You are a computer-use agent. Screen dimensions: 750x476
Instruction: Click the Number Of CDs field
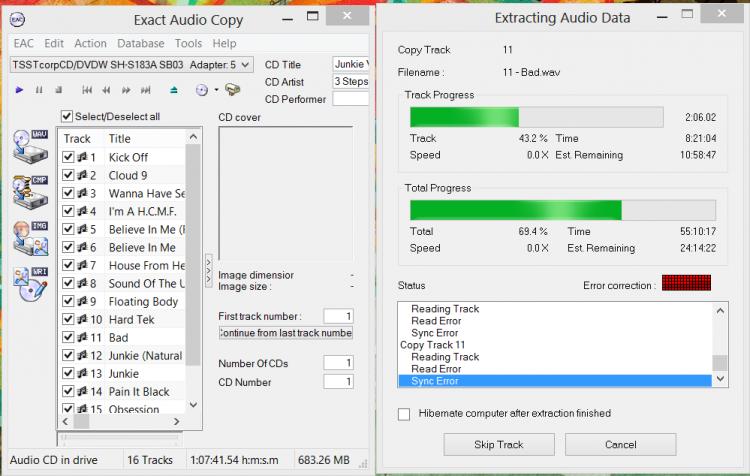point(338,363)
